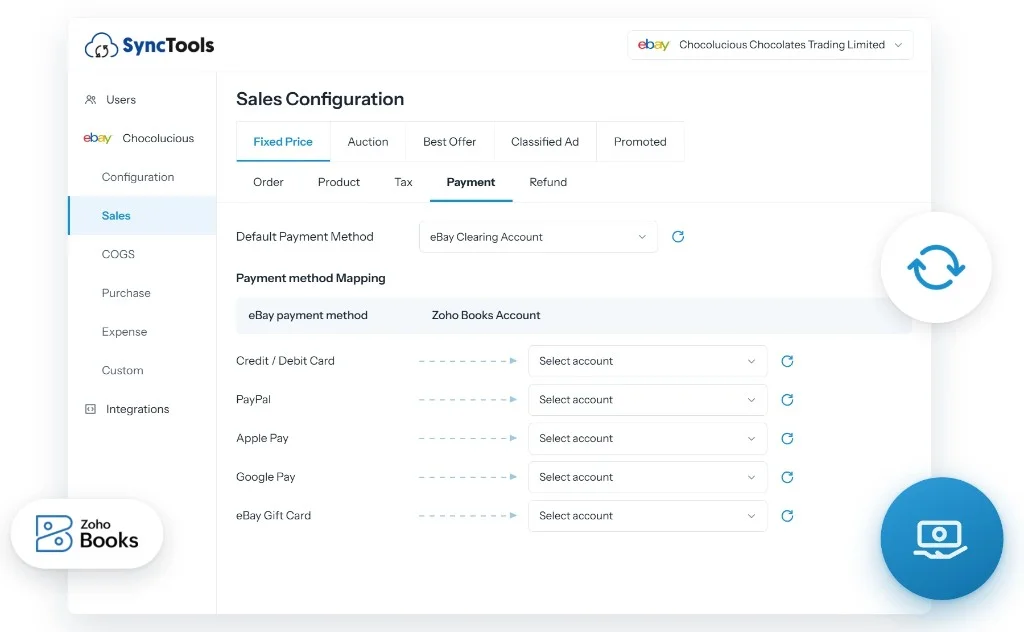Click the eBay logo in company selector

(x=654, y=45)
